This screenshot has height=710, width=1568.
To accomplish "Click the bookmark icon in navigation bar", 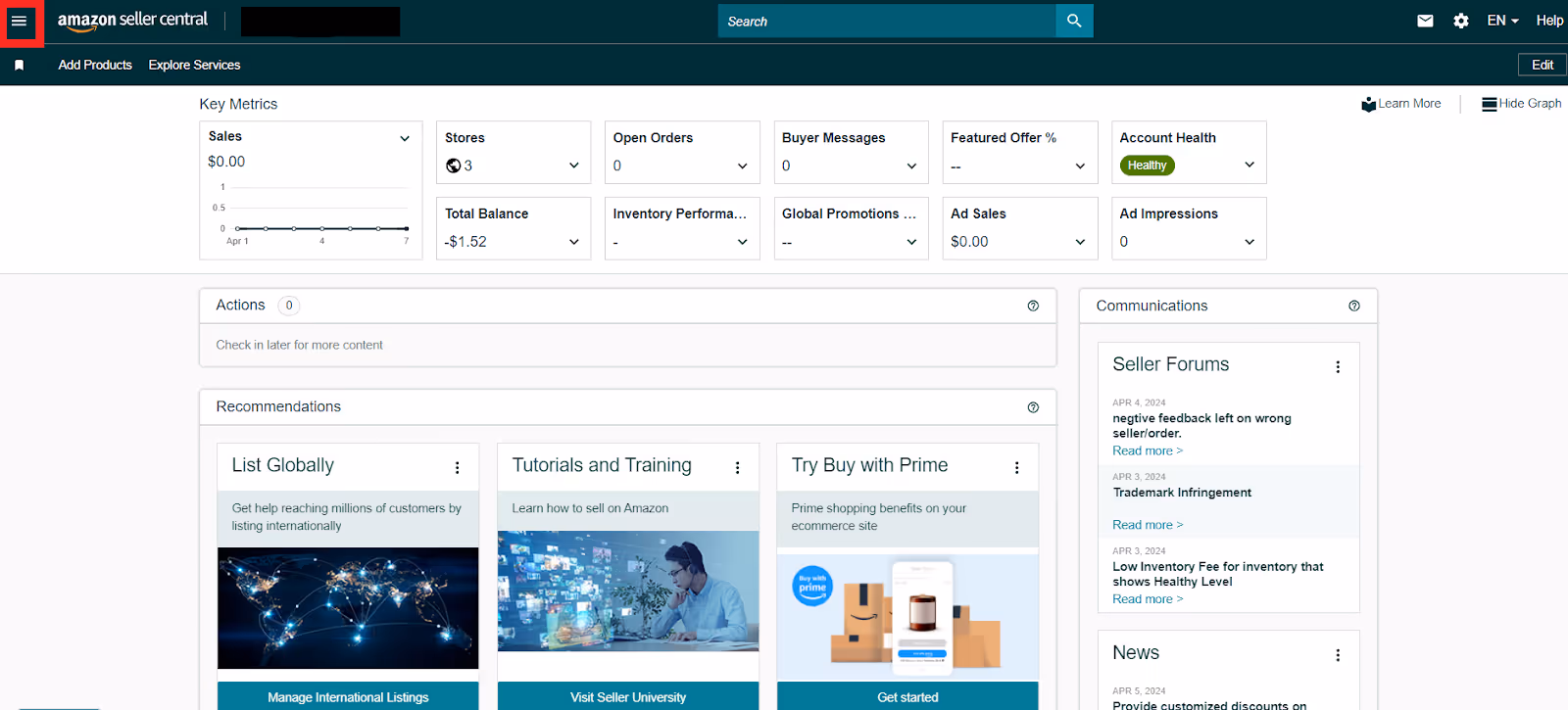I will (19, 65).
